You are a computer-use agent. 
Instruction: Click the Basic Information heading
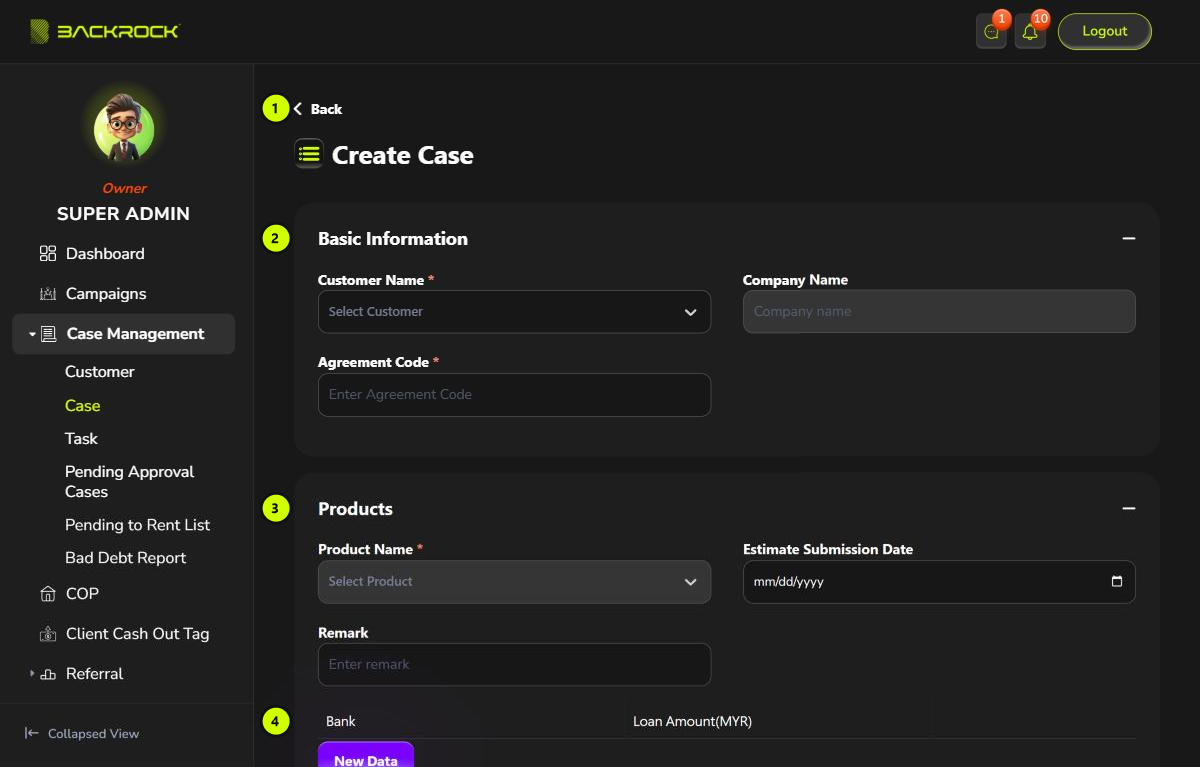point(393,239)
